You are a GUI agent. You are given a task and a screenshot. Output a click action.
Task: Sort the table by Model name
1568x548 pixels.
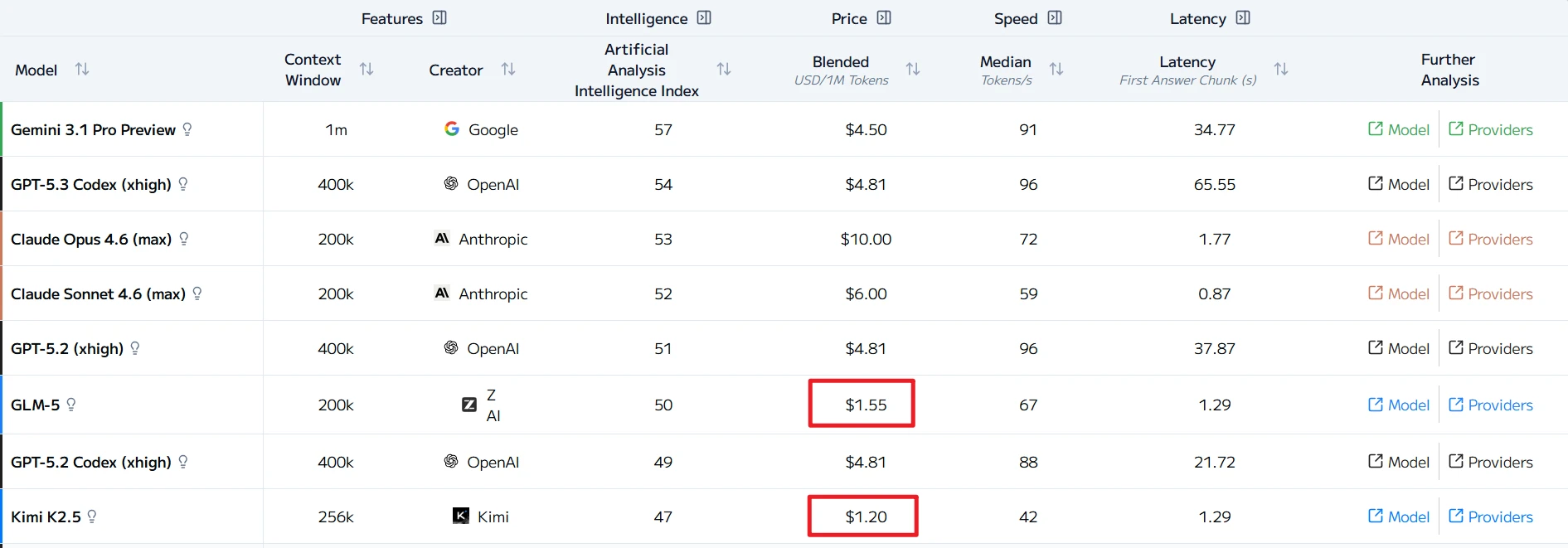pyautogui.click(x=82, y=70)
